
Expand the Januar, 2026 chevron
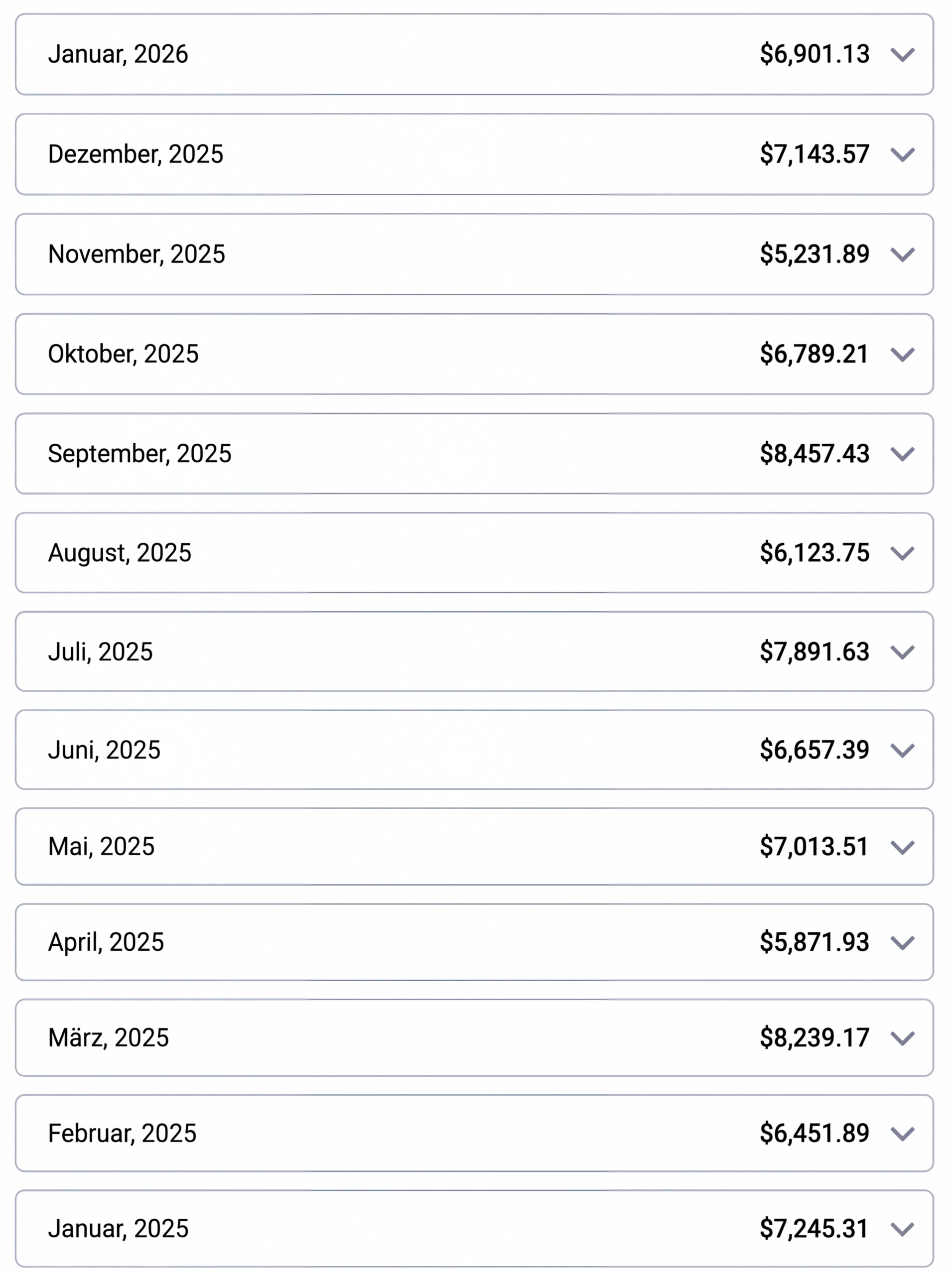coord(902,55)
